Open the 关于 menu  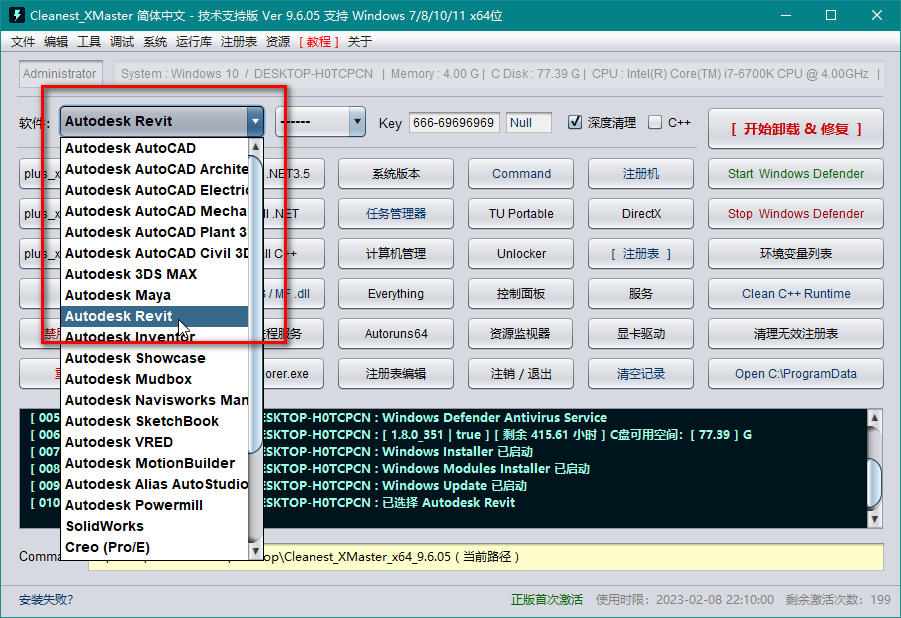coord(360,41)
